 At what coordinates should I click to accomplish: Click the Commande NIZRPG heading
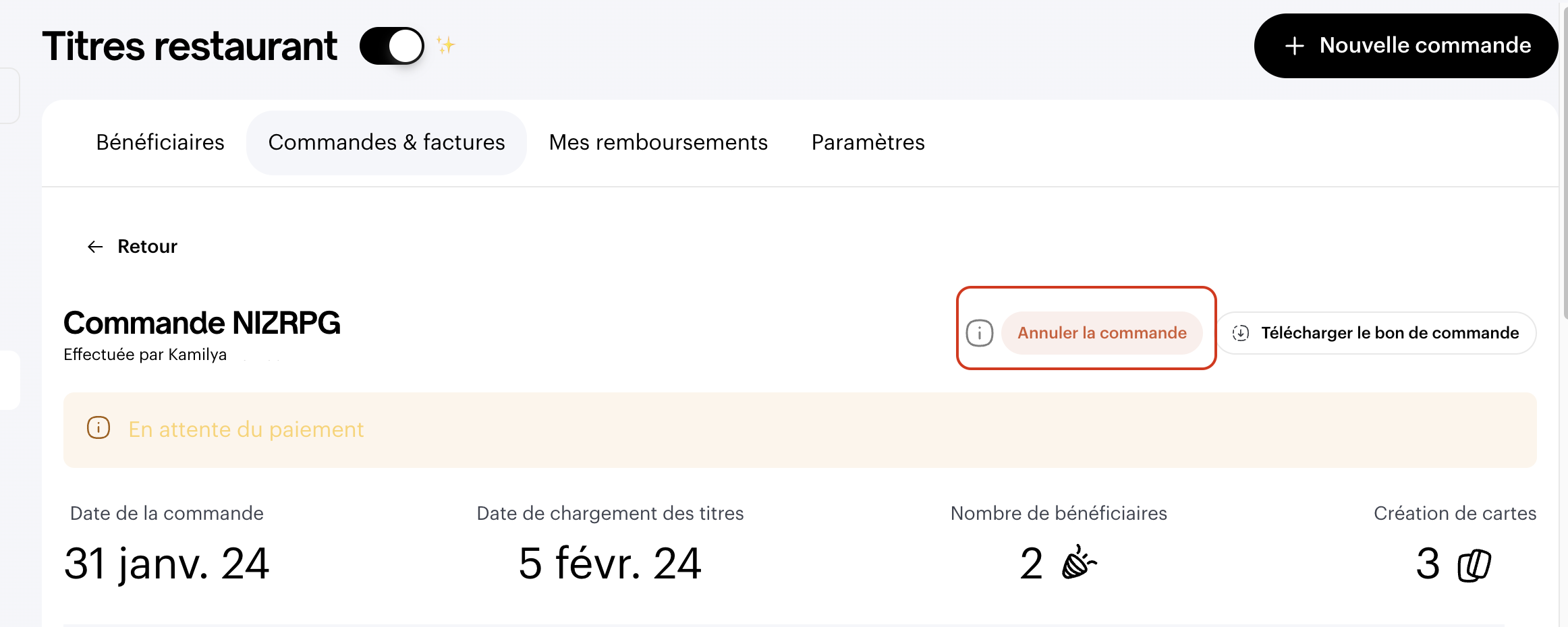click(202, 323)
